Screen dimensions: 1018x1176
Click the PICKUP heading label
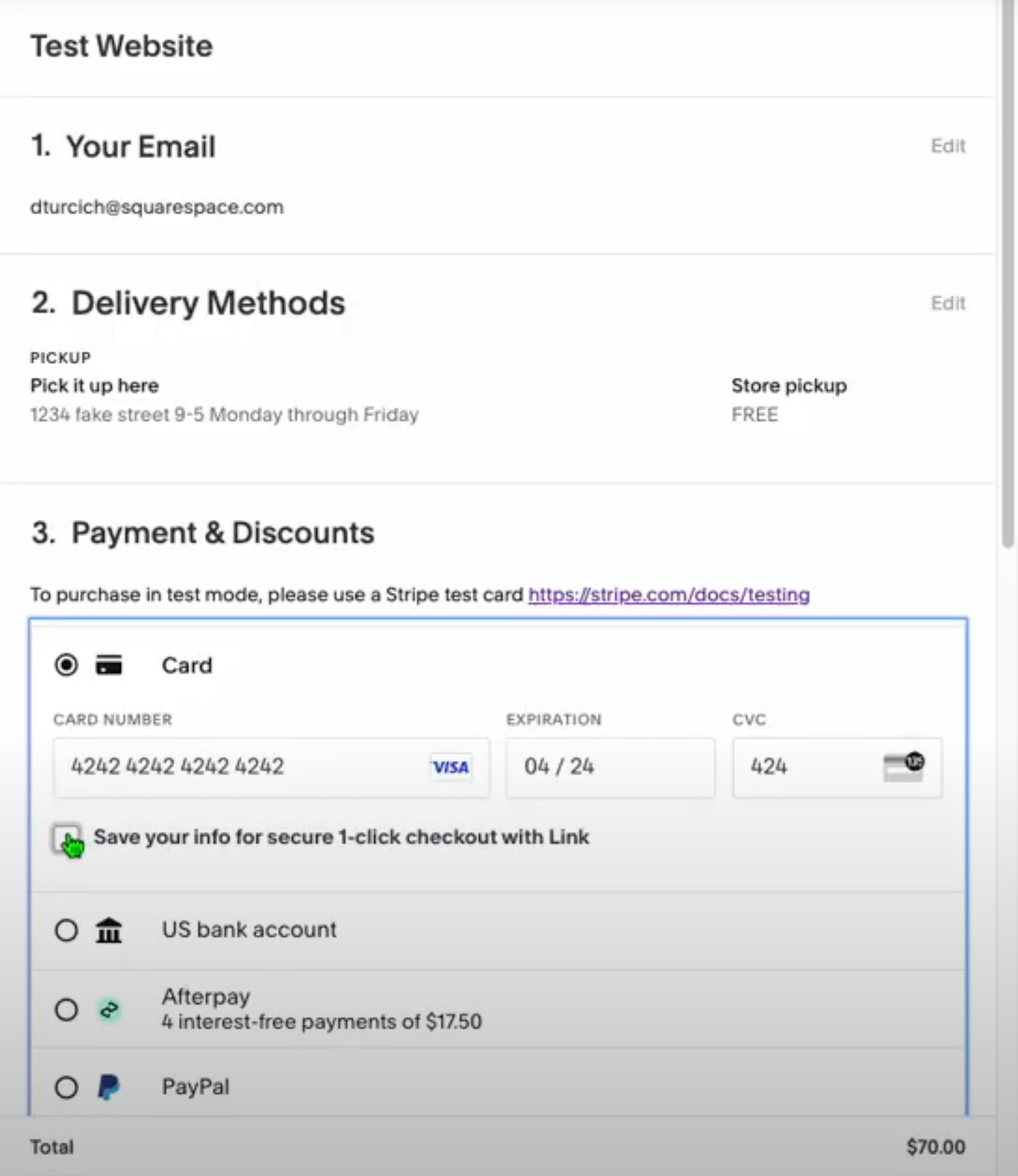point(60,358)
